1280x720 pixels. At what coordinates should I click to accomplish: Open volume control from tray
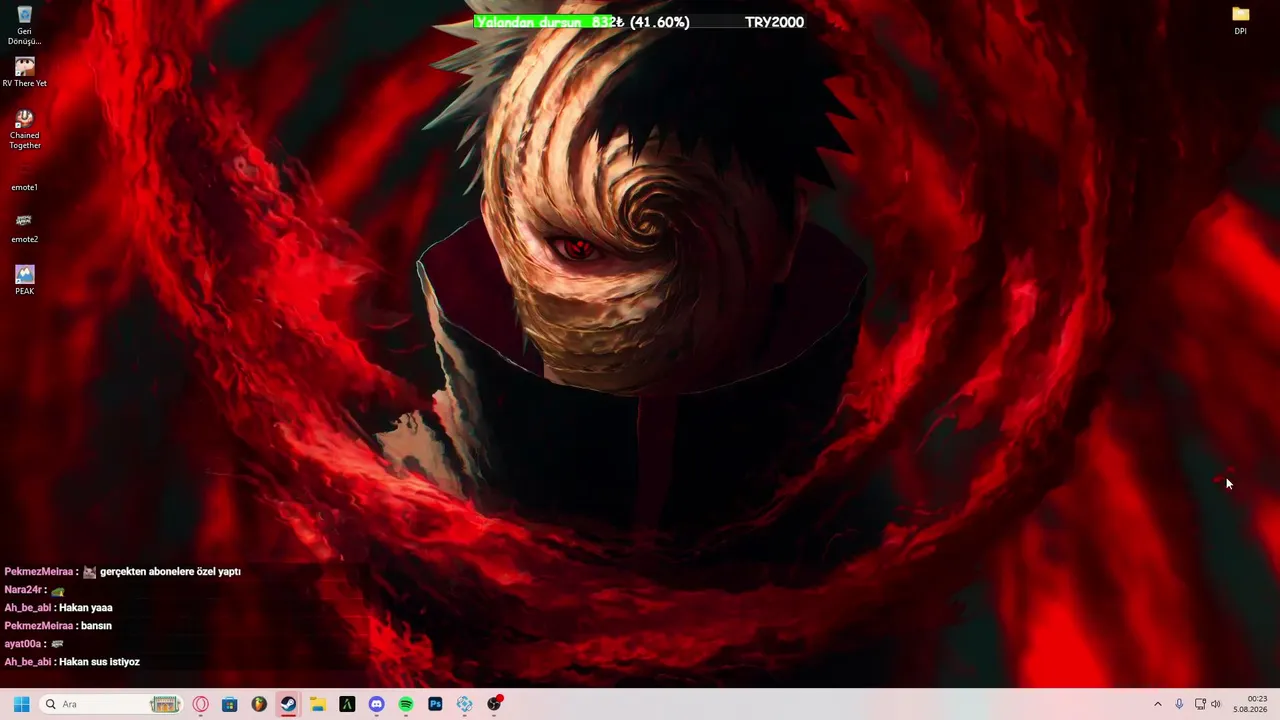1216,704
